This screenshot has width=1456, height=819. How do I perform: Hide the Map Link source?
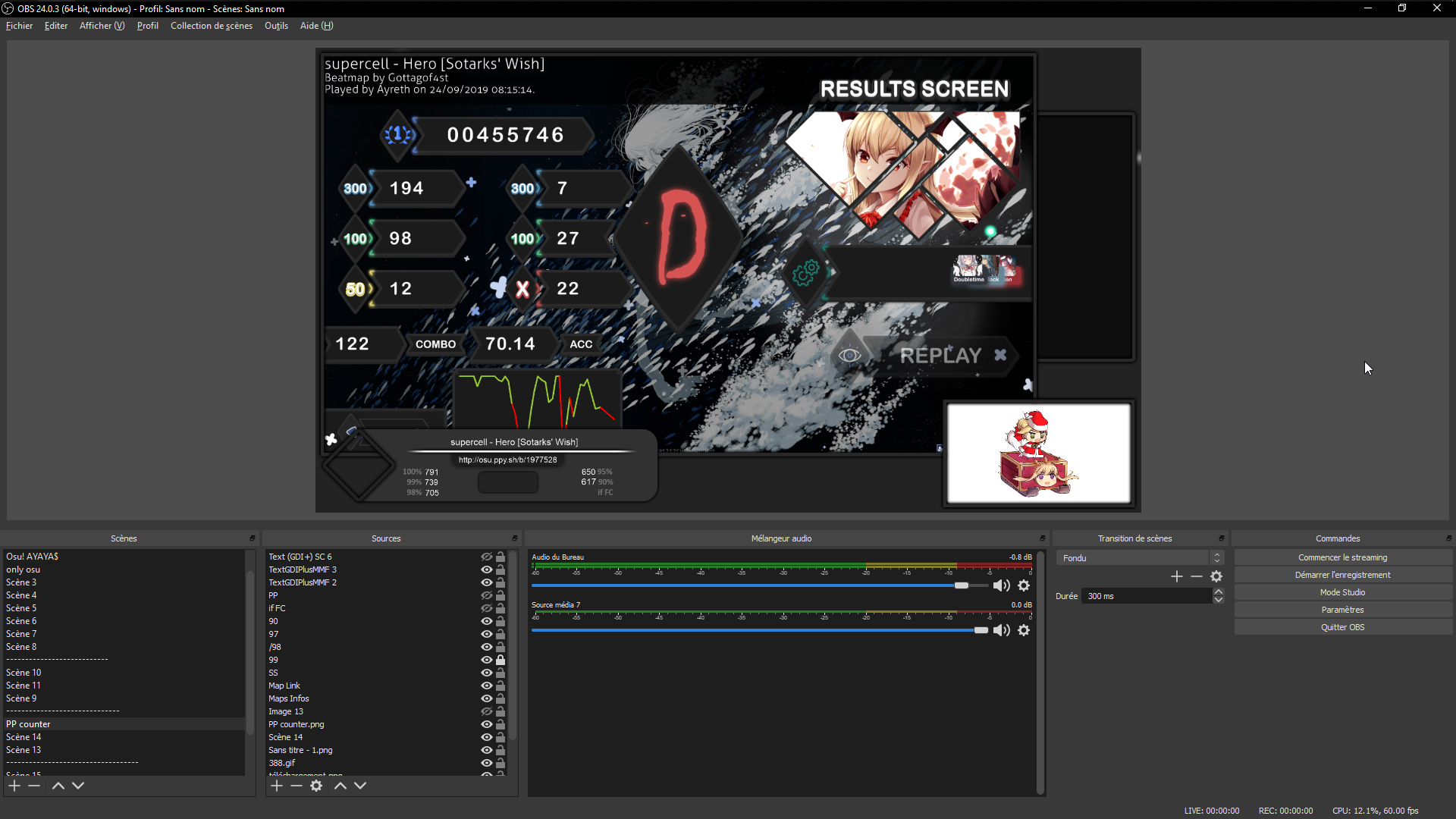coord(487,686)
